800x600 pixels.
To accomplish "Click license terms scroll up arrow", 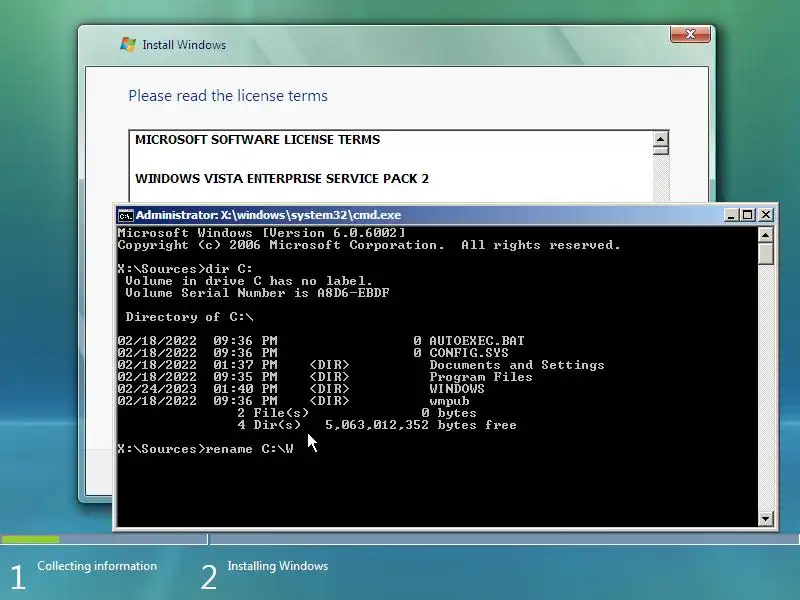I will pyautogui.click(x=660, y=139).
